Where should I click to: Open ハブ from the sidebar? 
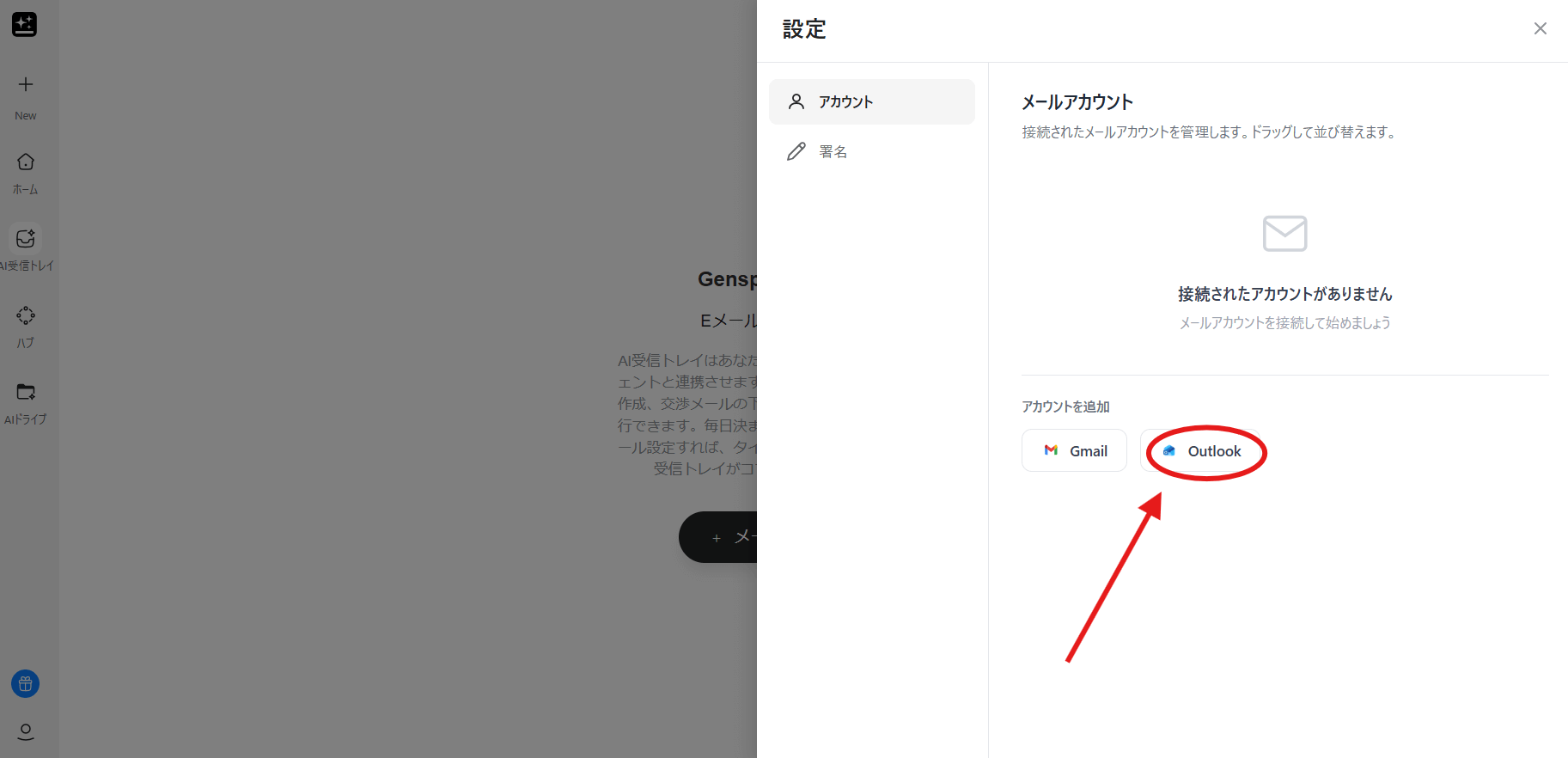point(26,316)
